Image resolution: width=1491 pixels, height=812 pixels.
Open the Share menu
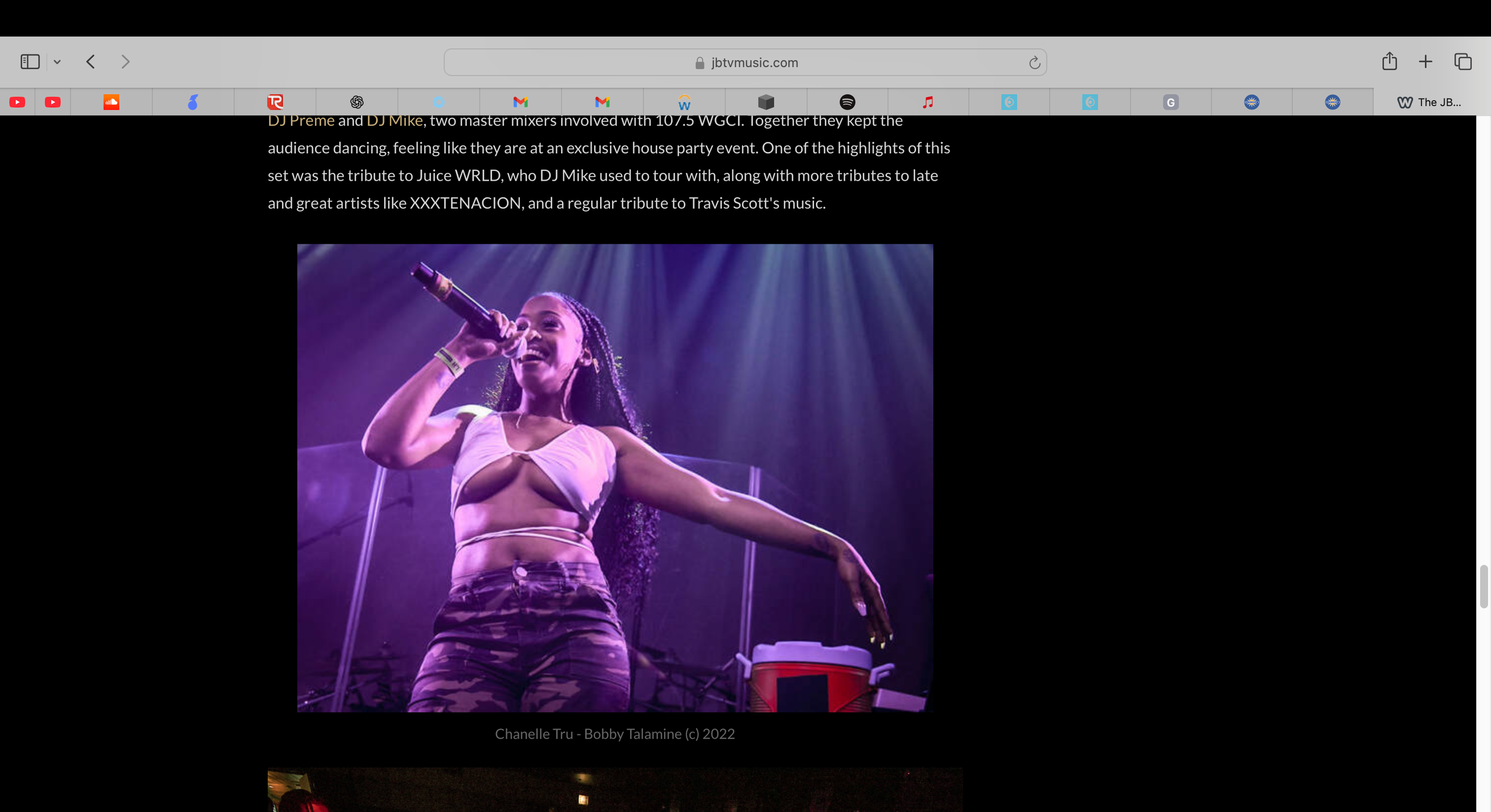(x=1389, y=61)
